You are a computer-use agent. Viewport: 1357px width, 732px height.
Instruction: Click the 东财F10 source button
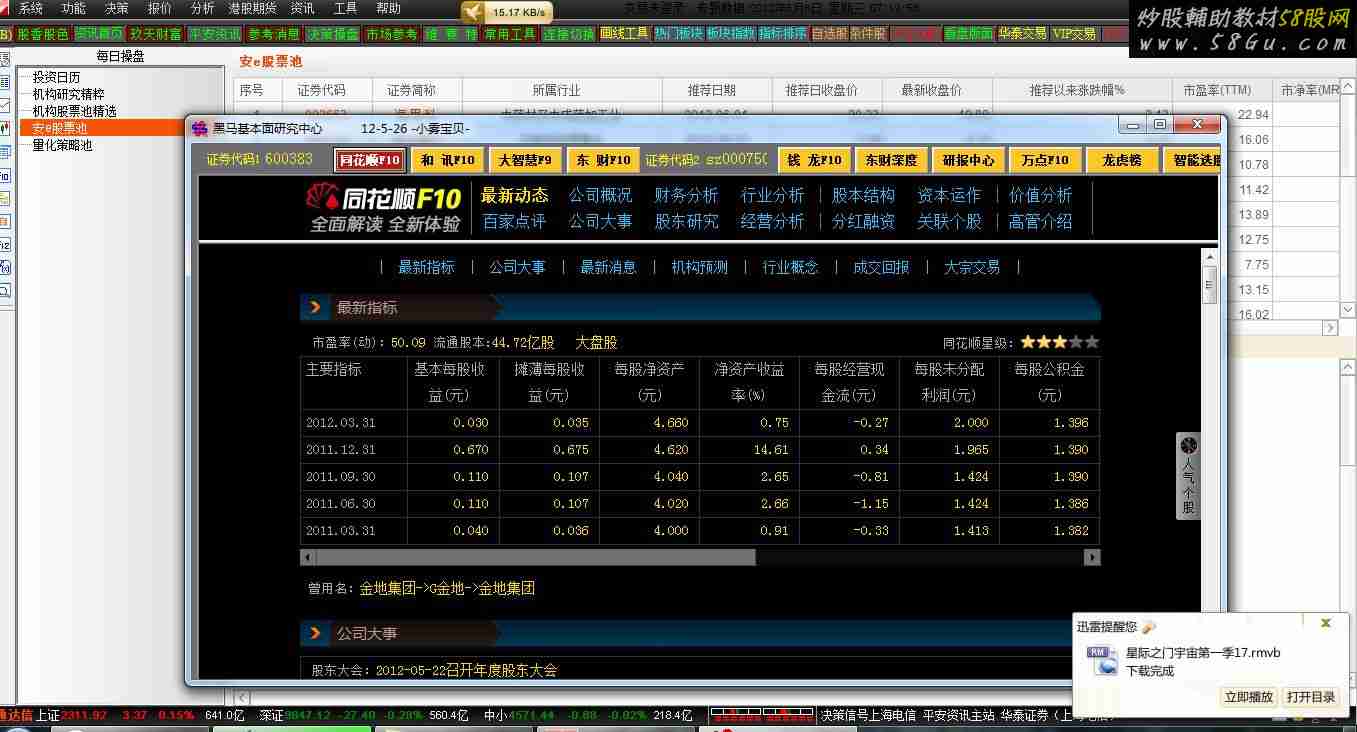point(602,160)
